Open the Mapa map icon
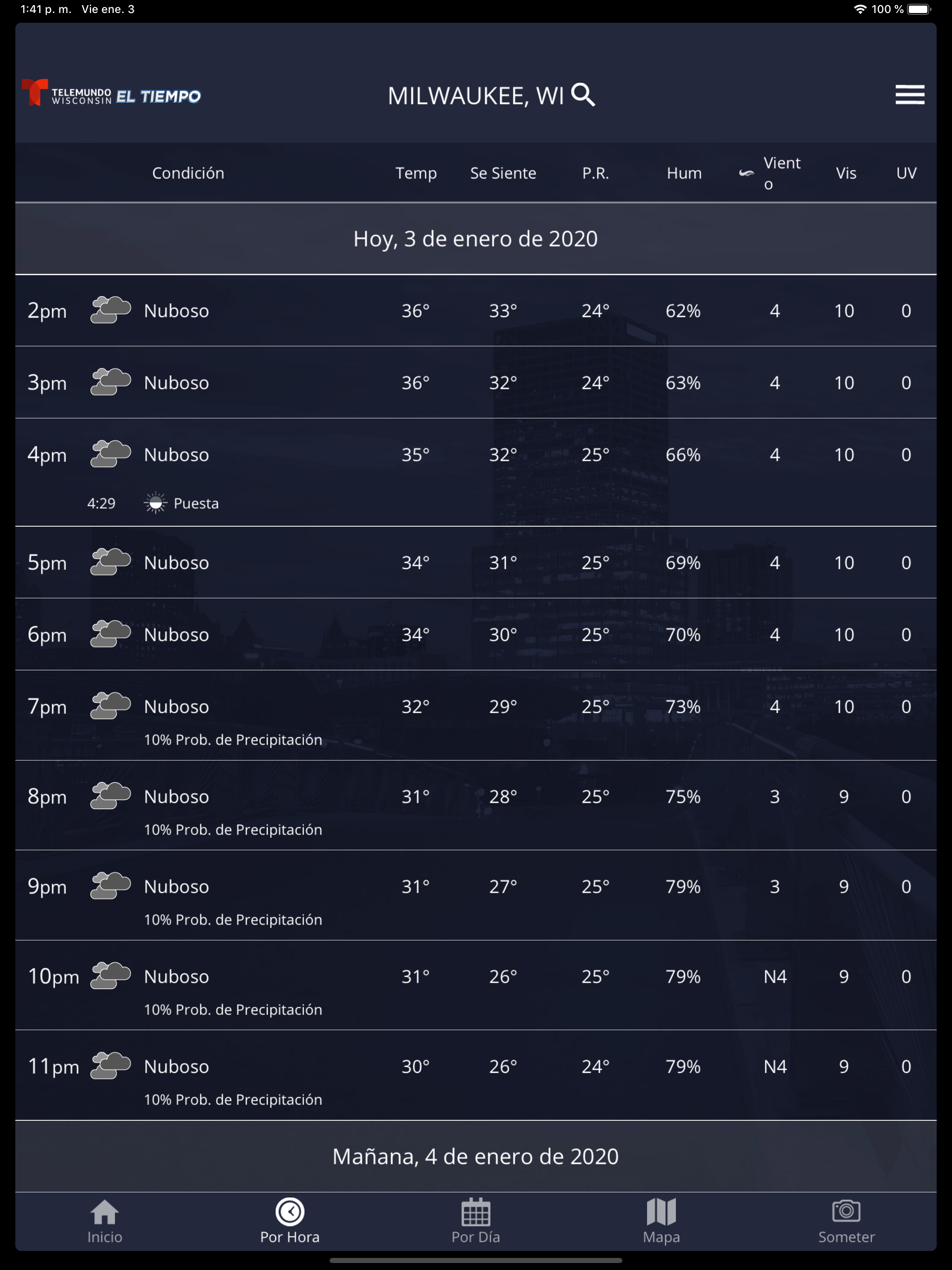This screenshot has width=952, height=1270. [661, 1211]
